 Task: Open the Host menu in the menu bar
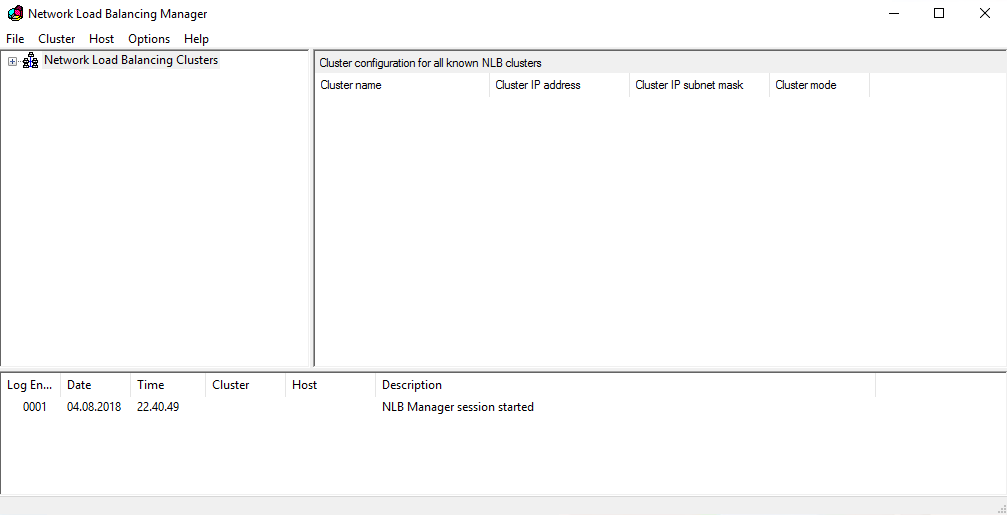pos(101,39)
